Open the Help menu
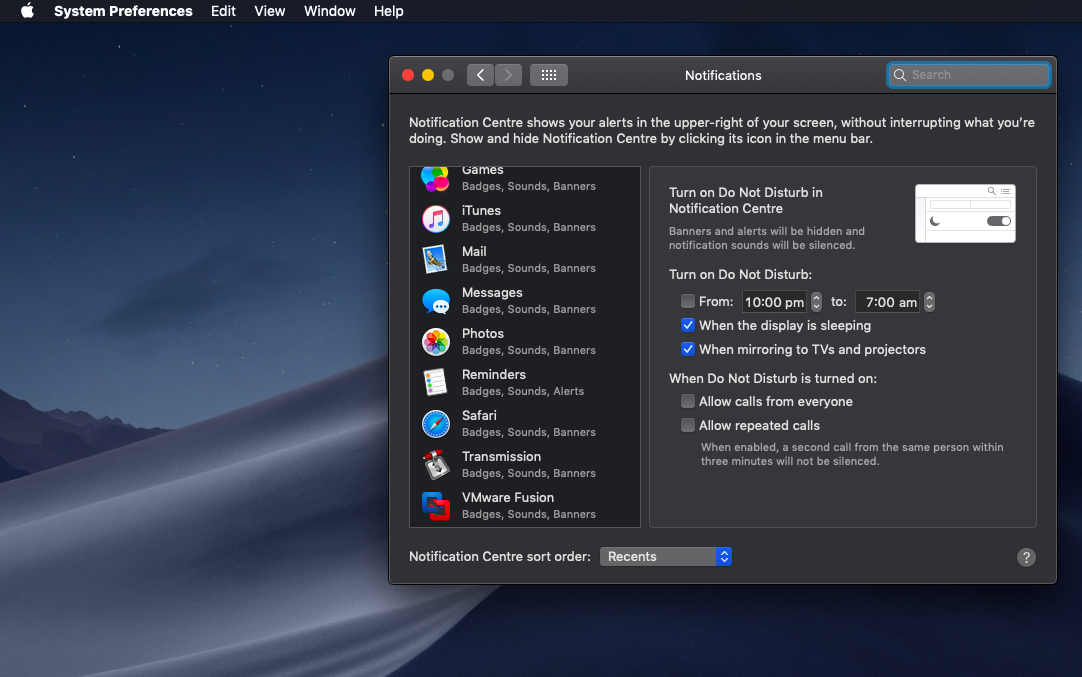 [x=388, y=11]
